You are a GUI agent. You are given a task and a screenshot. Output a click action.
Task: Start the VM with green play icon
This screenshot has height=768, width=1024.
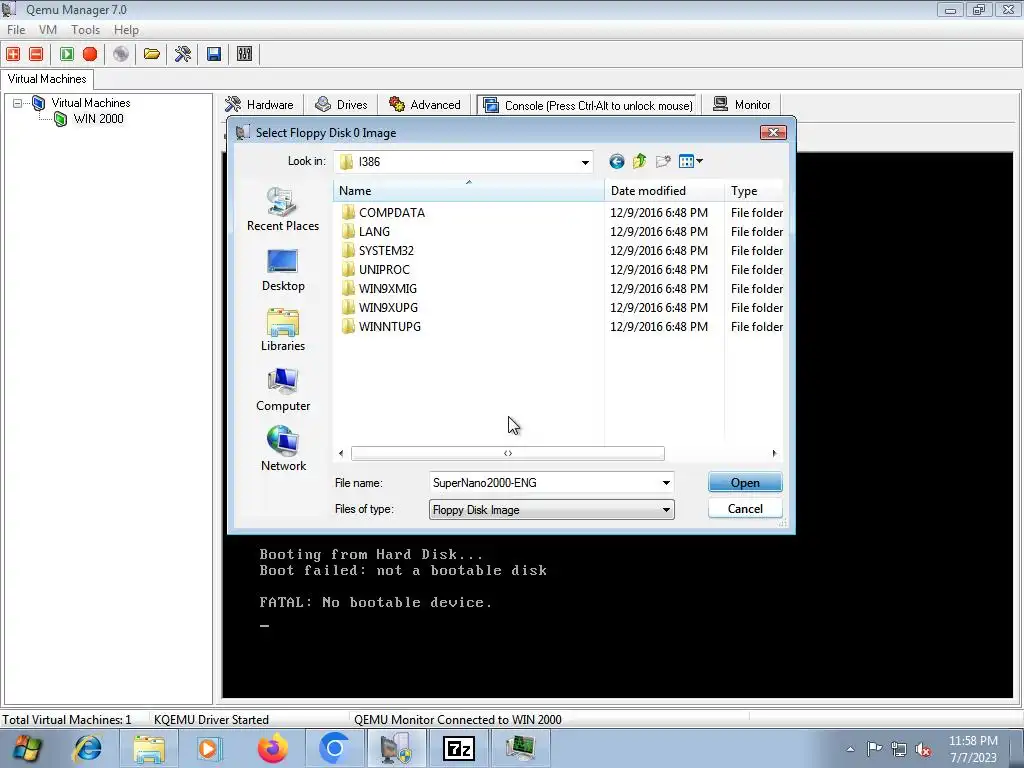click(x=67, y=54)
